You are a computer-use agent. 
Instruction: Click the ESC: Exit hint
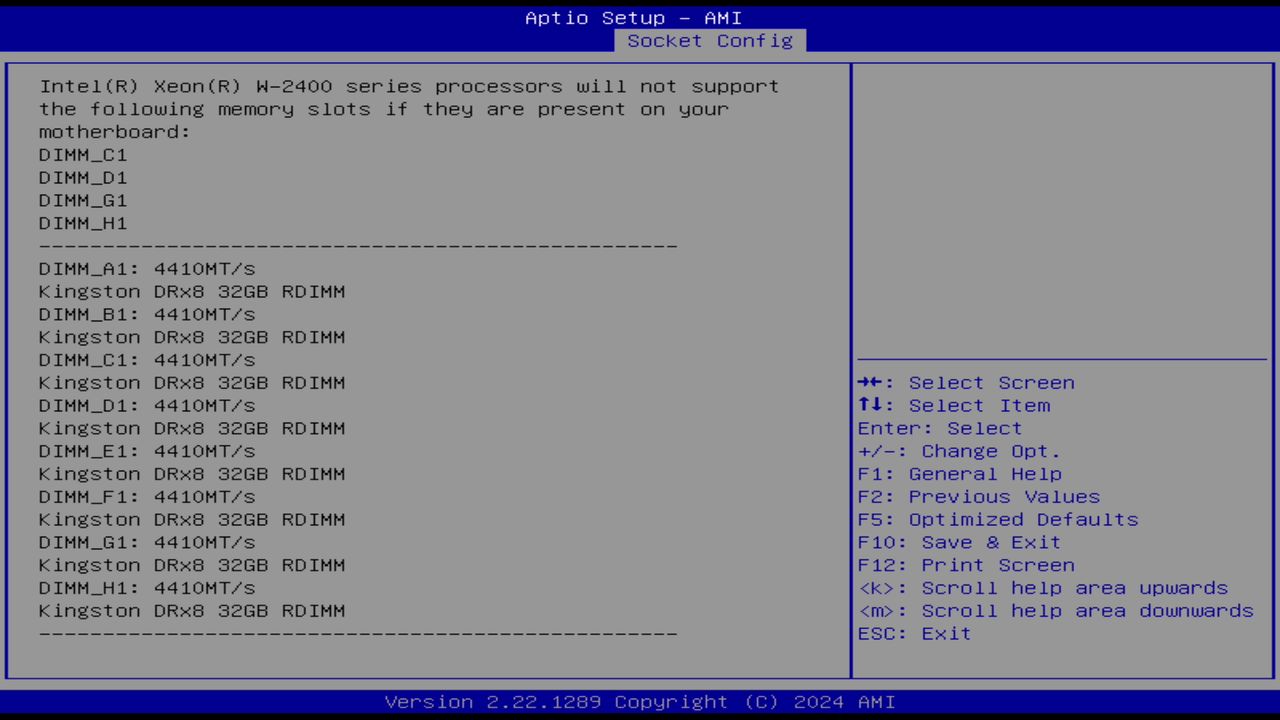pos(914,634)
